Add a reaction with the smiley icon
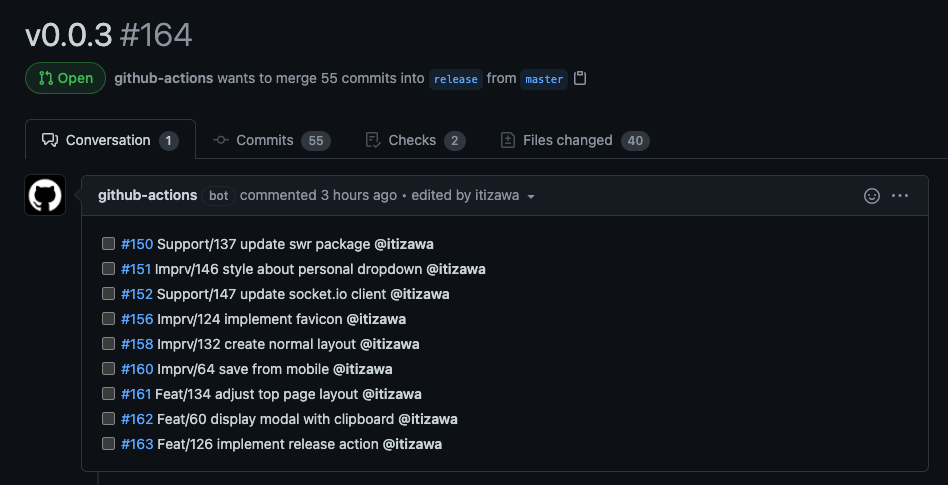 pyautogui.click(x=872, y=196)
